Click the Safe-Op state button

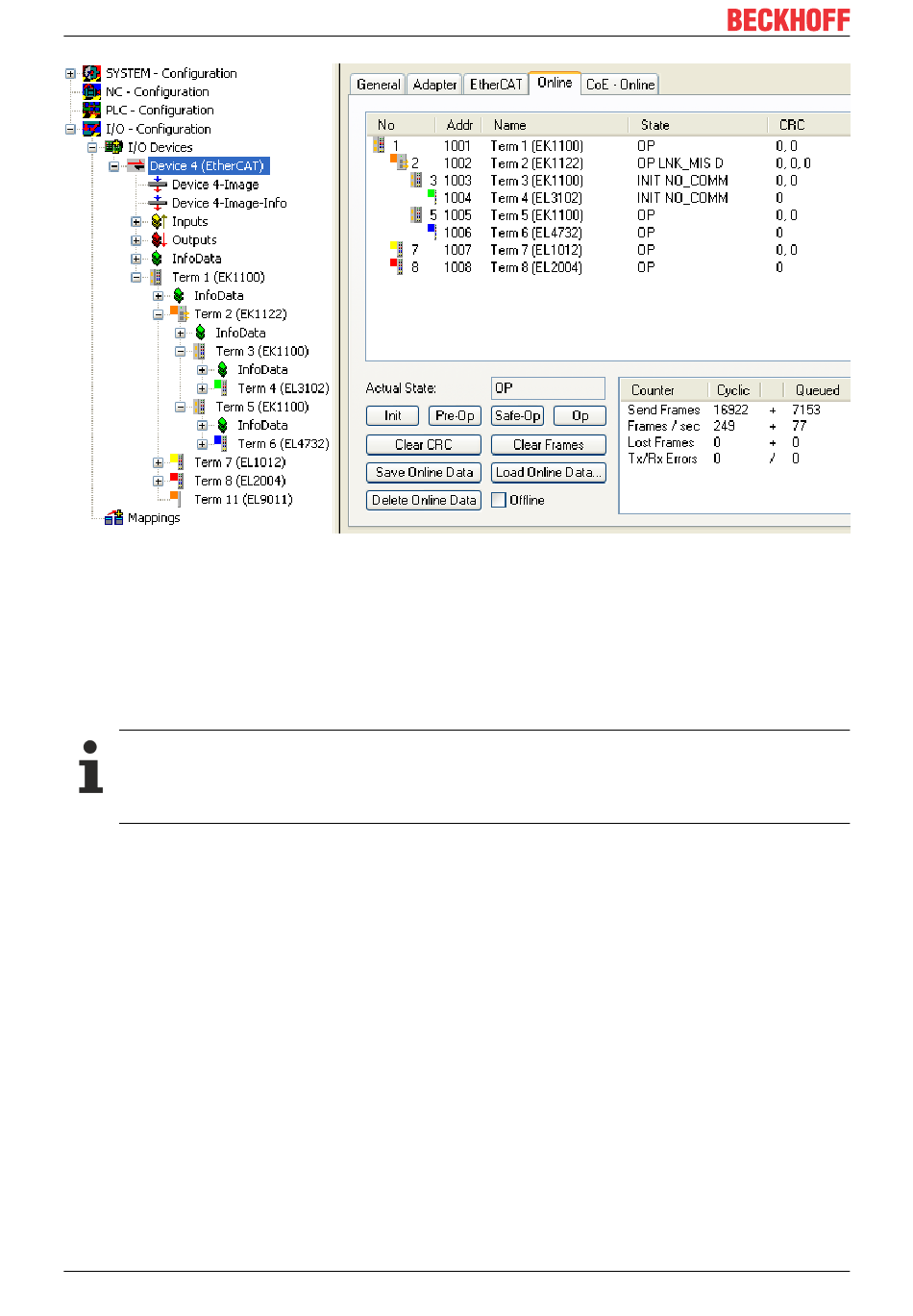(517, 415)
